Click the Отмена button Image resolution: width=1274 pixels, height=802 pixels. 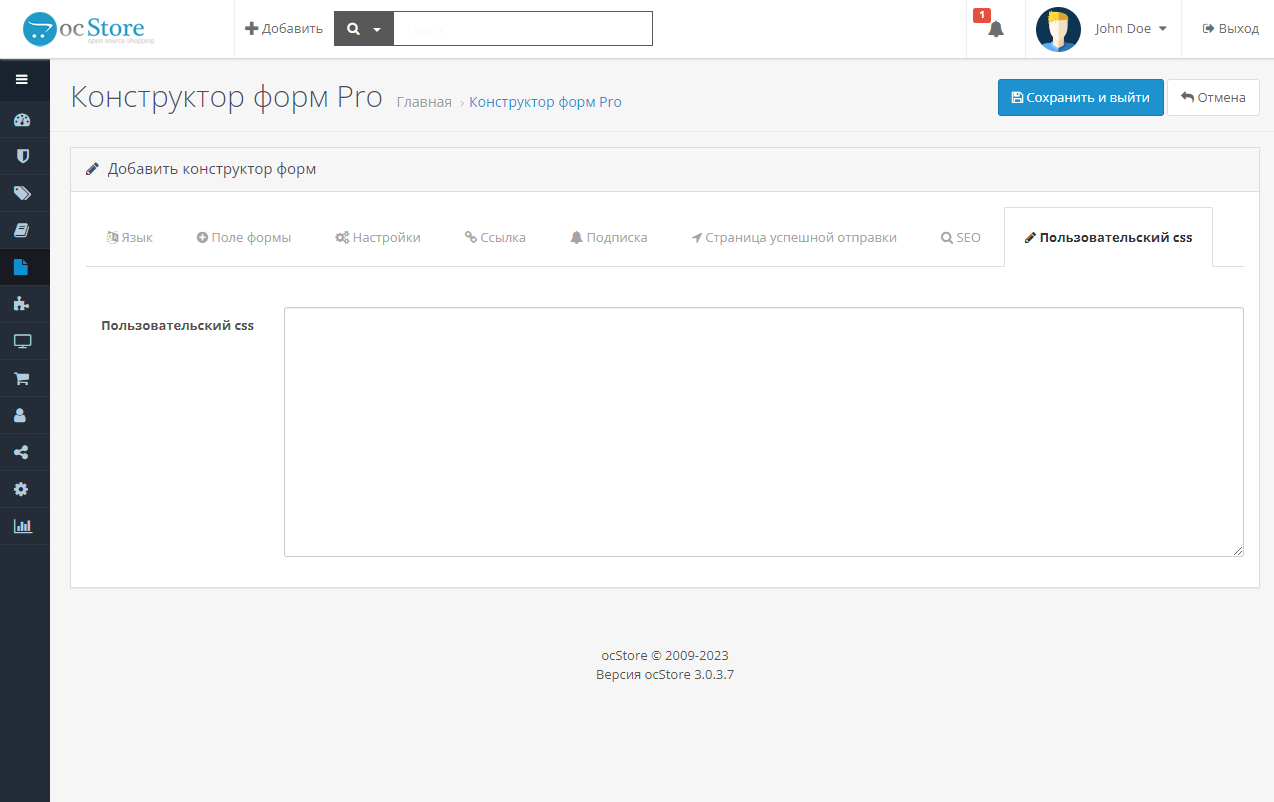tap(1213, 98)
